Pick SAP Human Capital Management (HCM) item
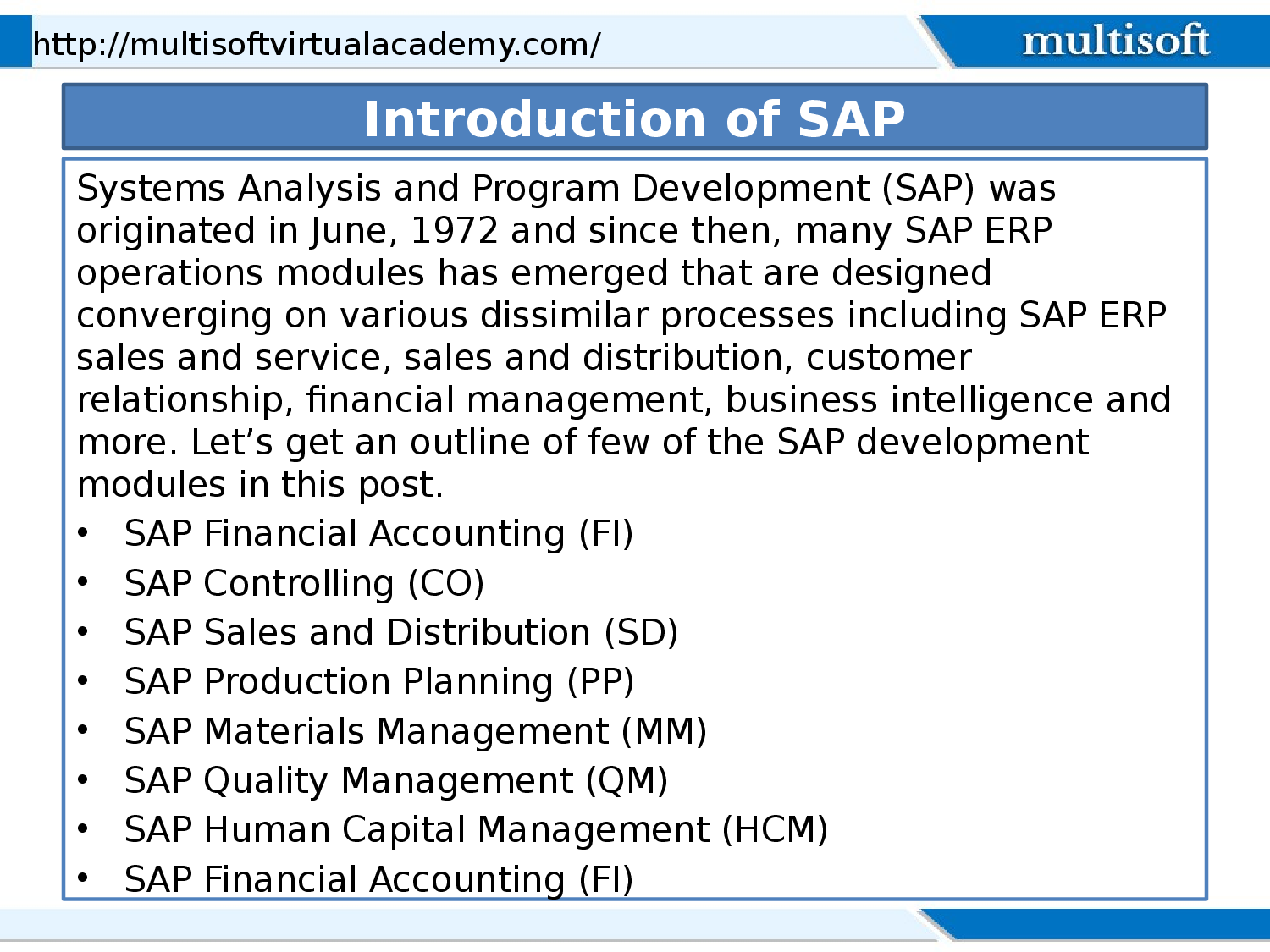Viewport: 1270px width, 952px height. [476, 829]
